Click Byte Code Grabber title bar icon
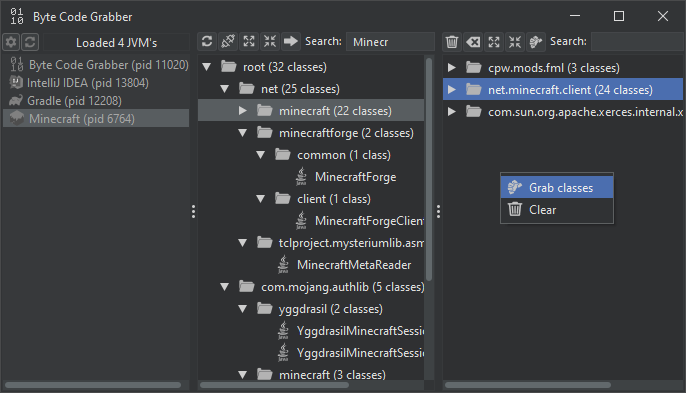This screenshot has height=393, width=686. 17,16
